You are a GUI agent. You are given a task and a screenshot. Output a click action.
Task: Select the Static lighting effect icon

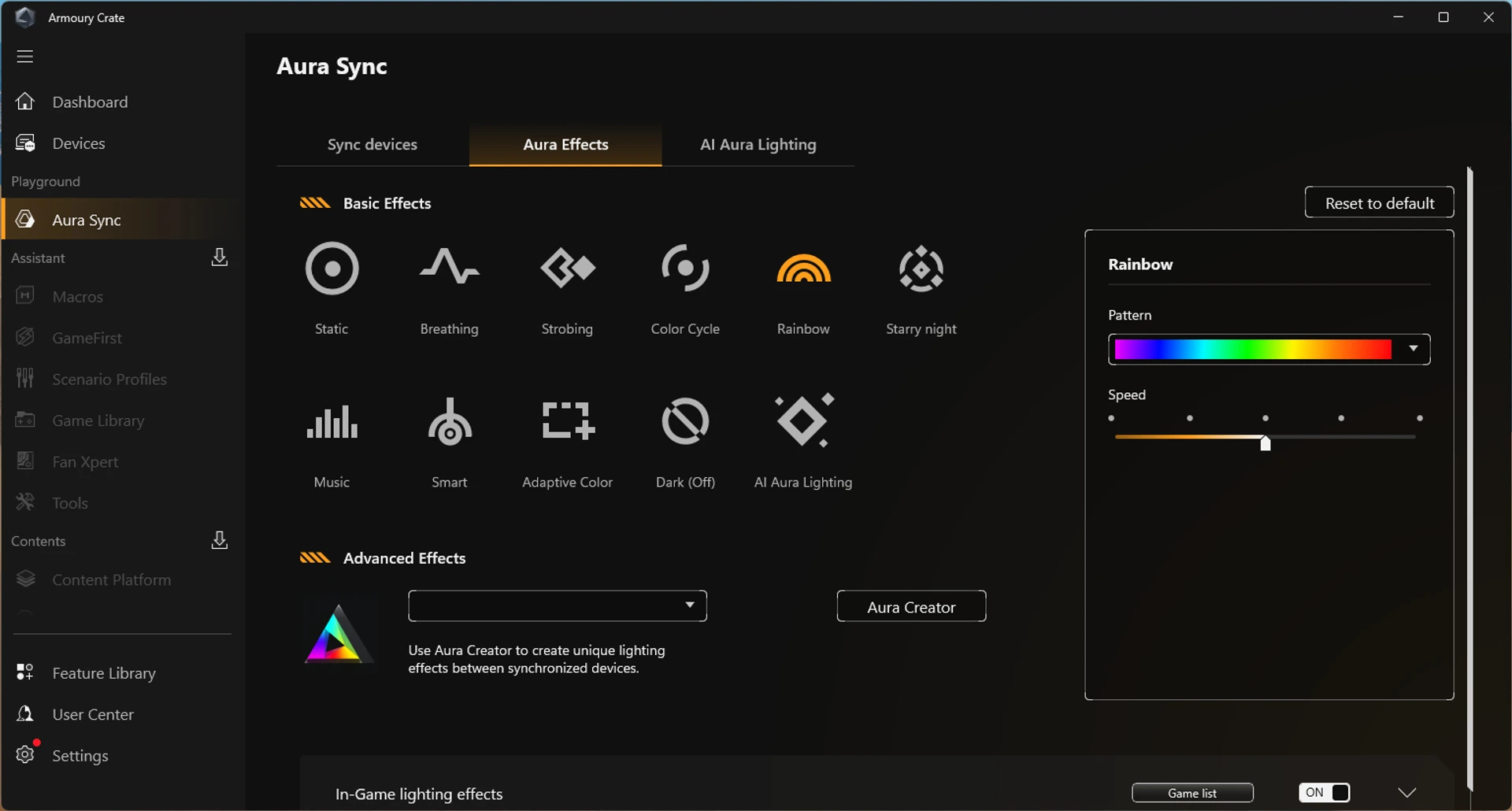pos(332,268)
